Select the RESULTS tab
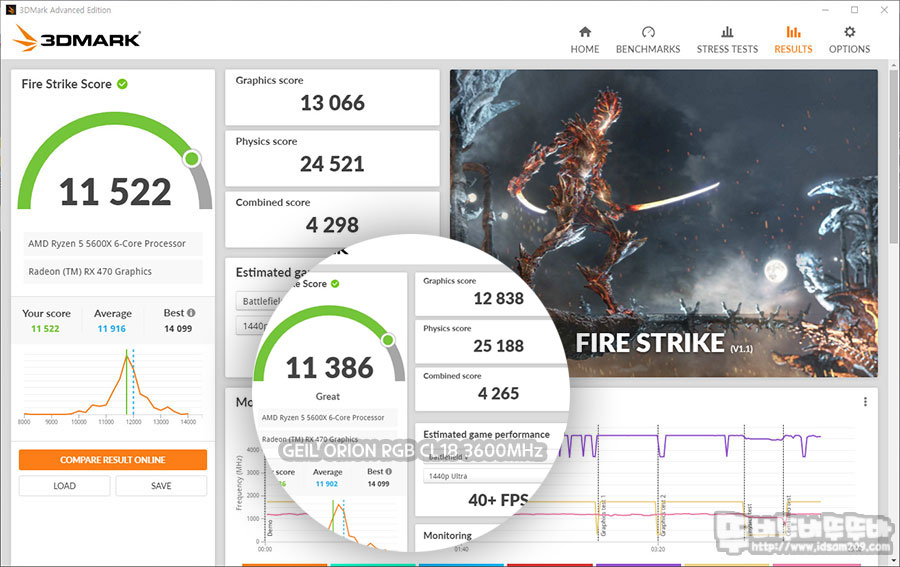900x567 pixels. coord(793,40)
